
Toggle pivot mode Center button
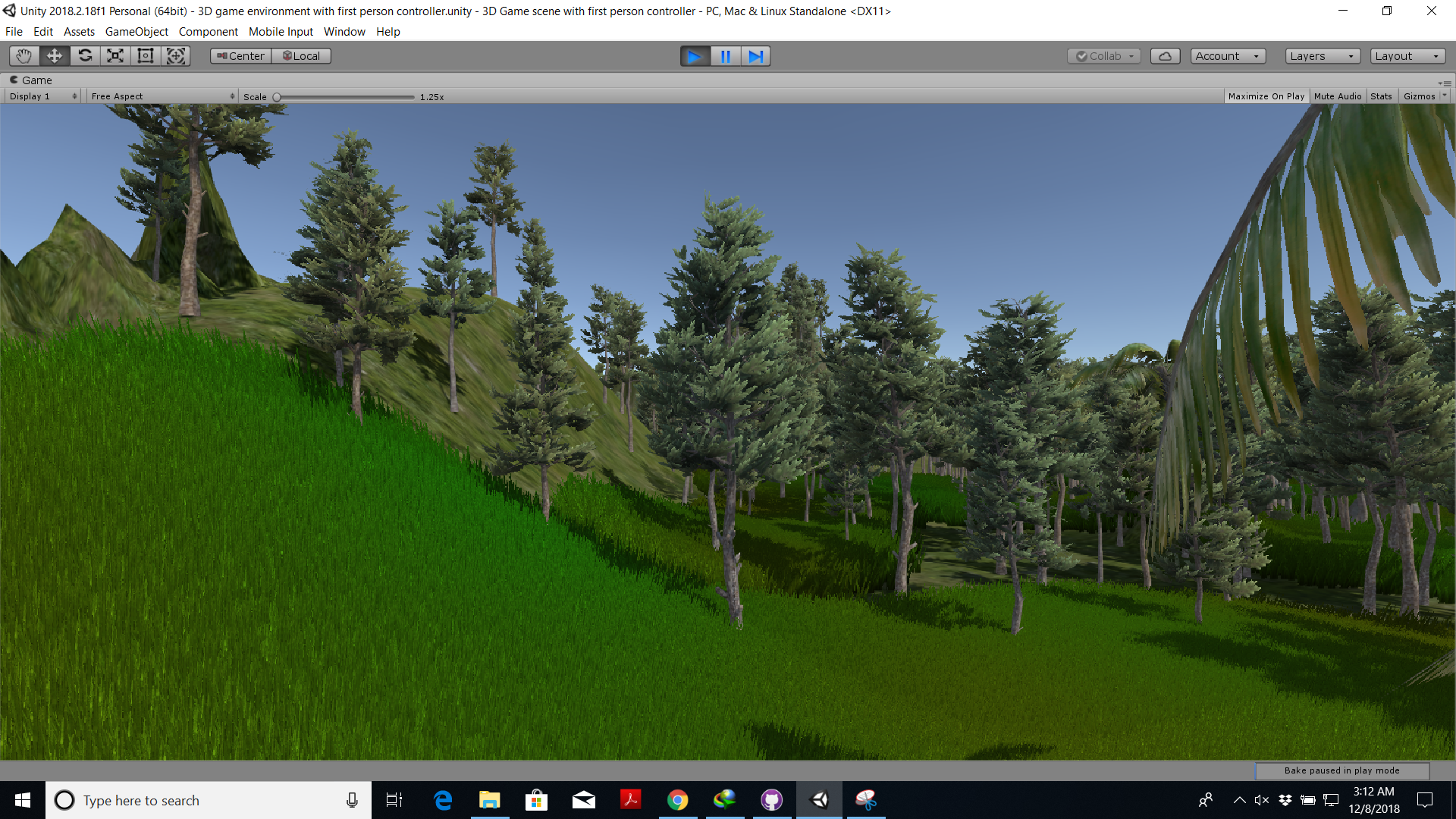pyautogui.click(x=240, y=56)
